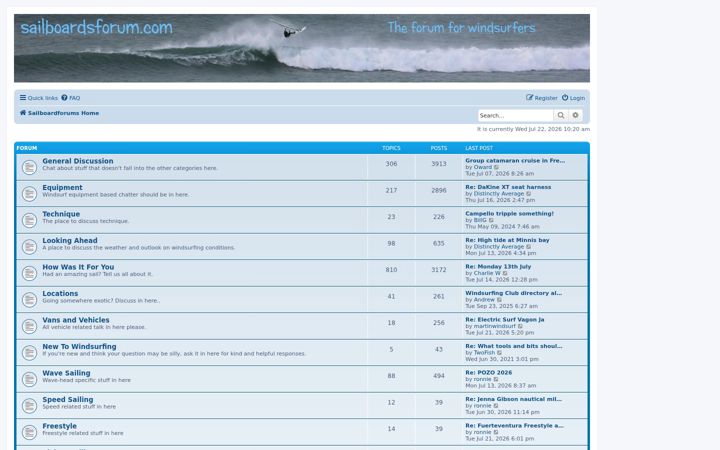Click Equipment forum status icon
Viewport: 720px width, 450px height.
(29, 194)
